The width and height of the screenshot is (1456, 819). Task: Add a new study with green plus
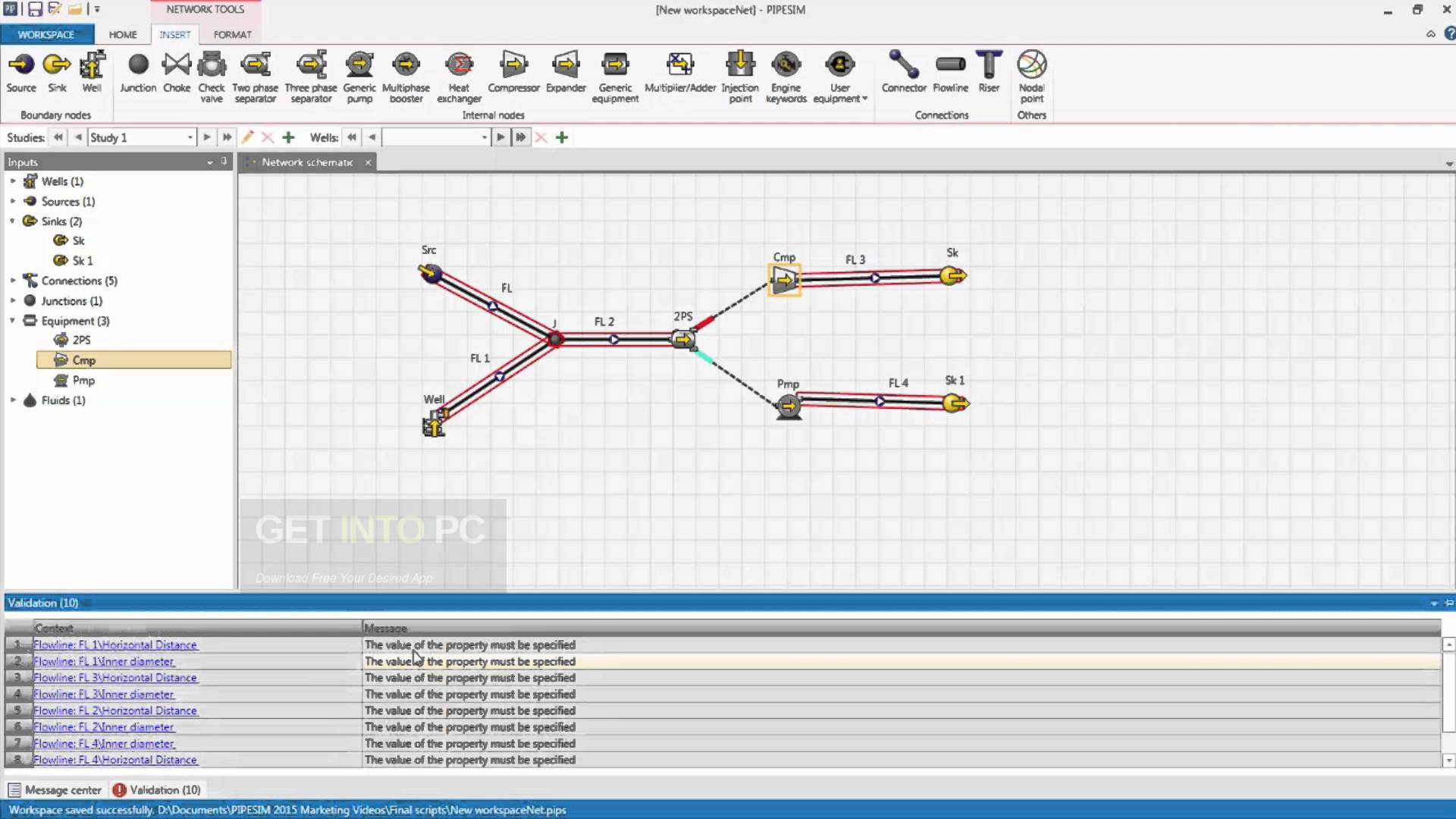[x=288, y=137]
